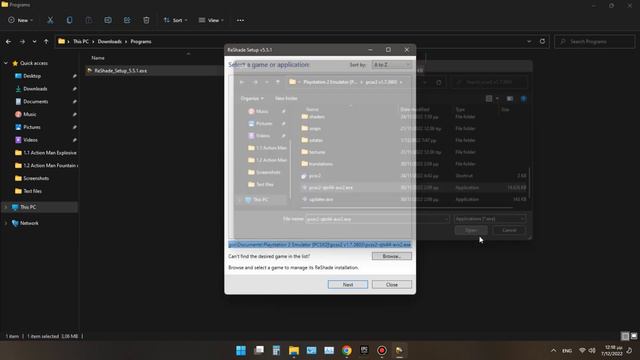Click the File name field in Open dialog
Image resolution: width=640 pixels, height=360 pixels.
pyautogui.click(x=378, y=219)
